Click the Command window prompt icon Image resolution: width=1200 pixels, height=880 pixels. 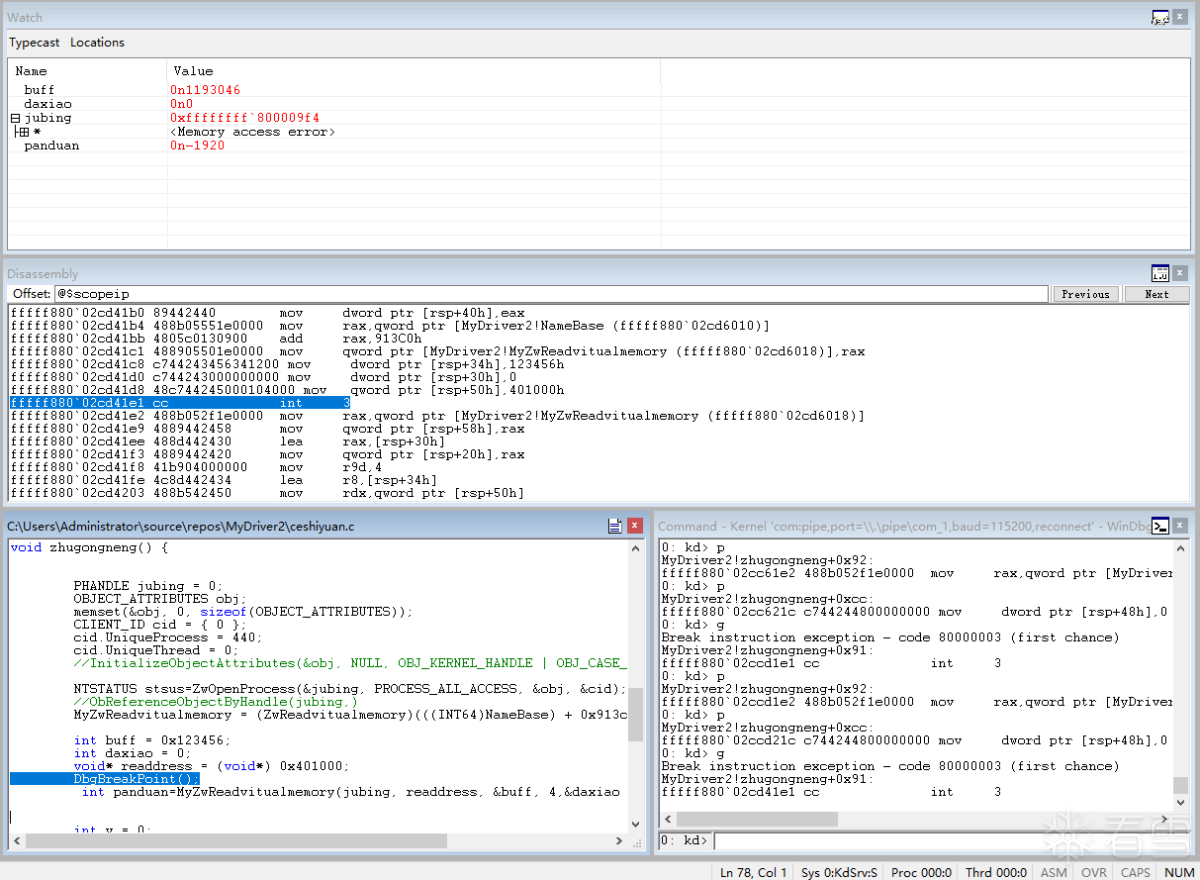click(1160, 526)
